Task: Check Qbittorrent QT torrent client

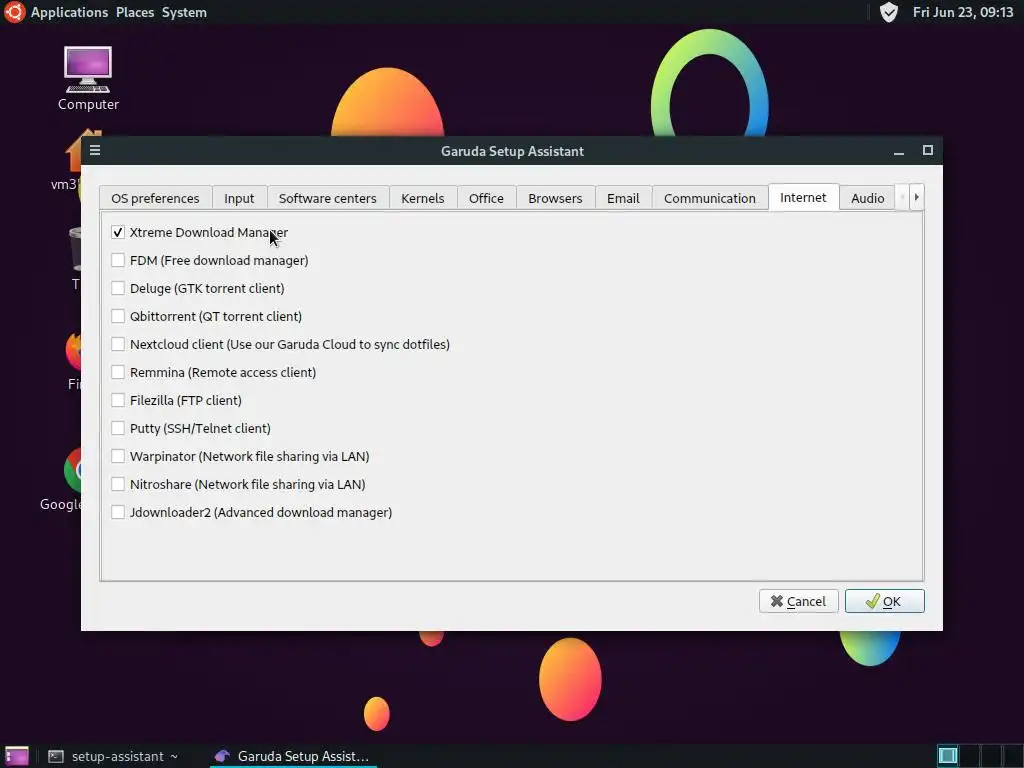Action: pos(118,316)
